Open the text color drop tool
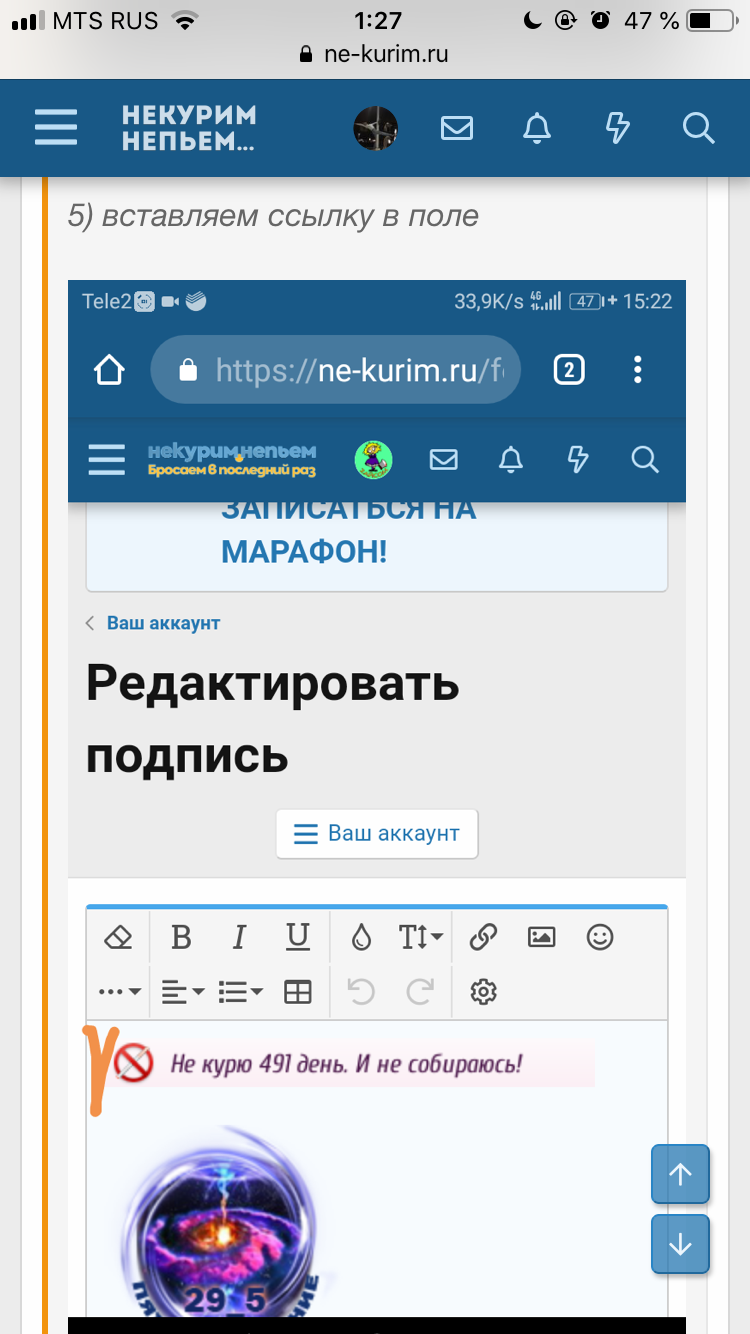 [x=361, y=937]
